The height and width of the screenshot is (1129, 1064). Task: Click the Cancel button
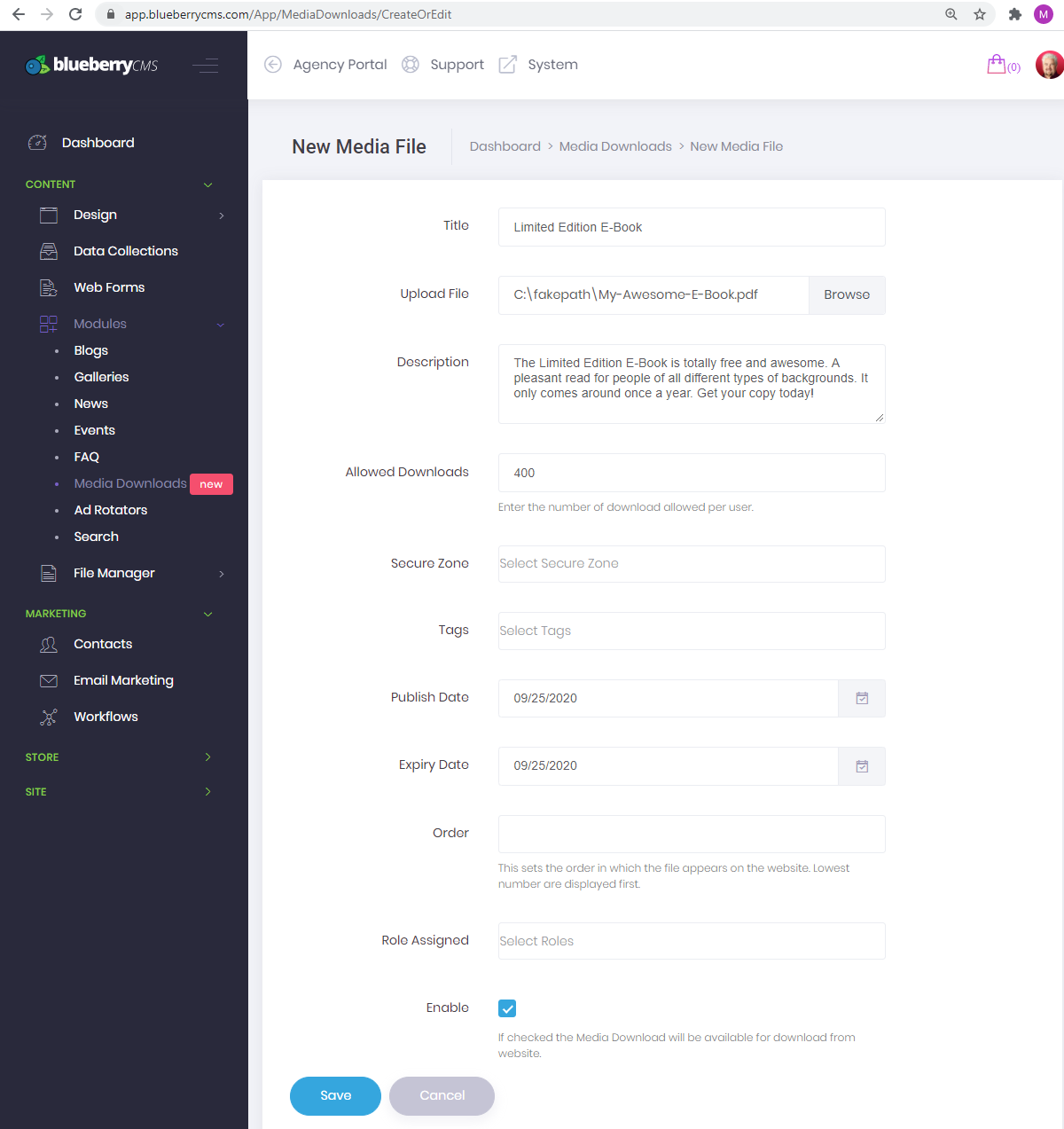[x=442, y=1096]
